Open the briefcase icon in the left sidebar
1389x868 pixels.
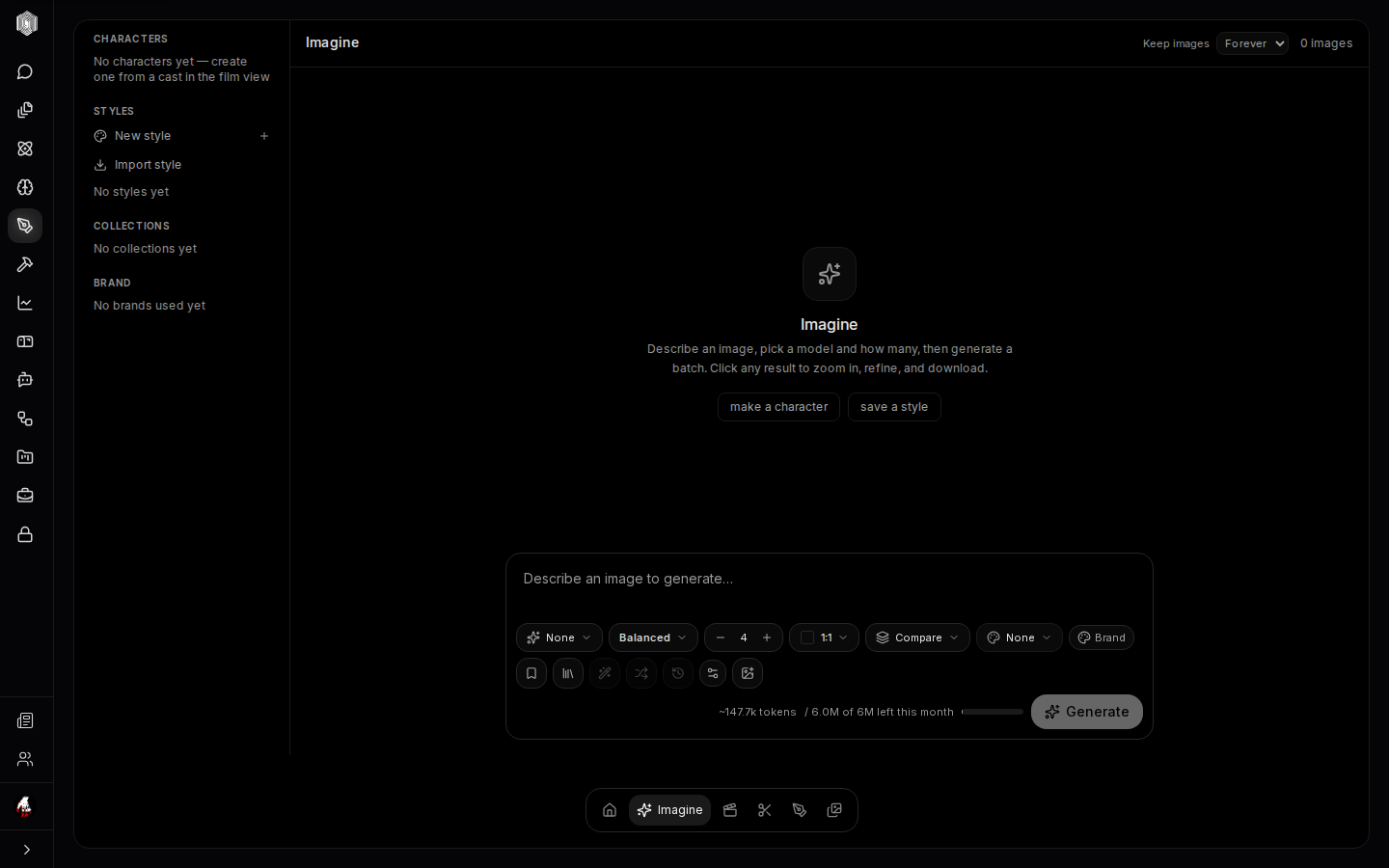(x=25, y=496)
